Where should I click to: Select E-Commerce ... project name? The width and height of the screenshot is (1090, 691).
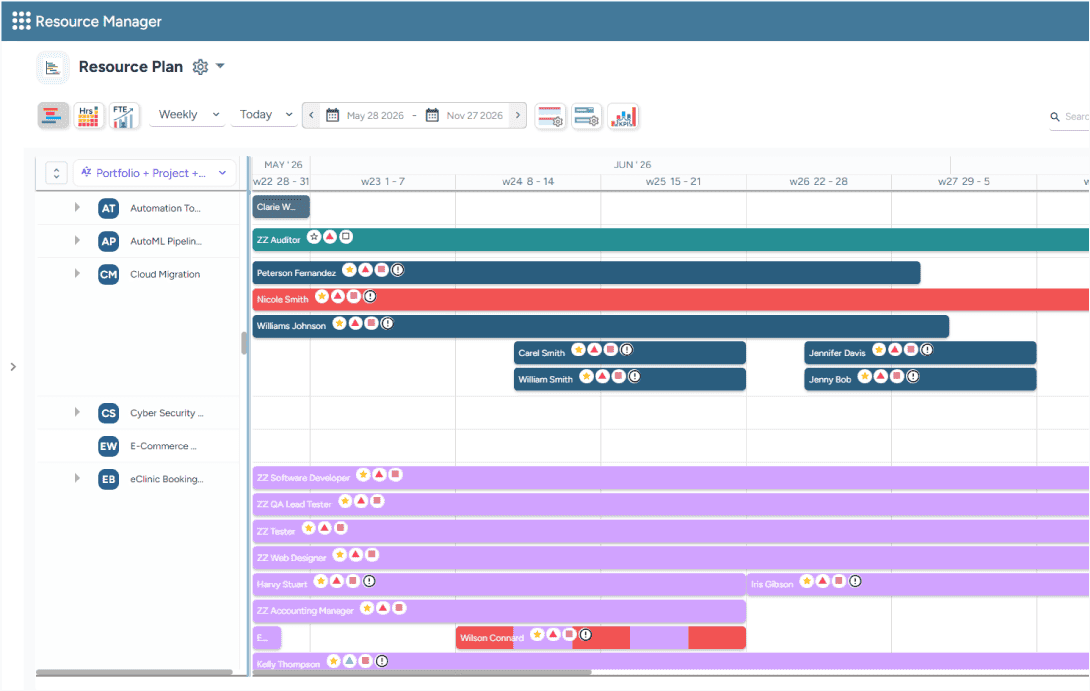(163, 446)
